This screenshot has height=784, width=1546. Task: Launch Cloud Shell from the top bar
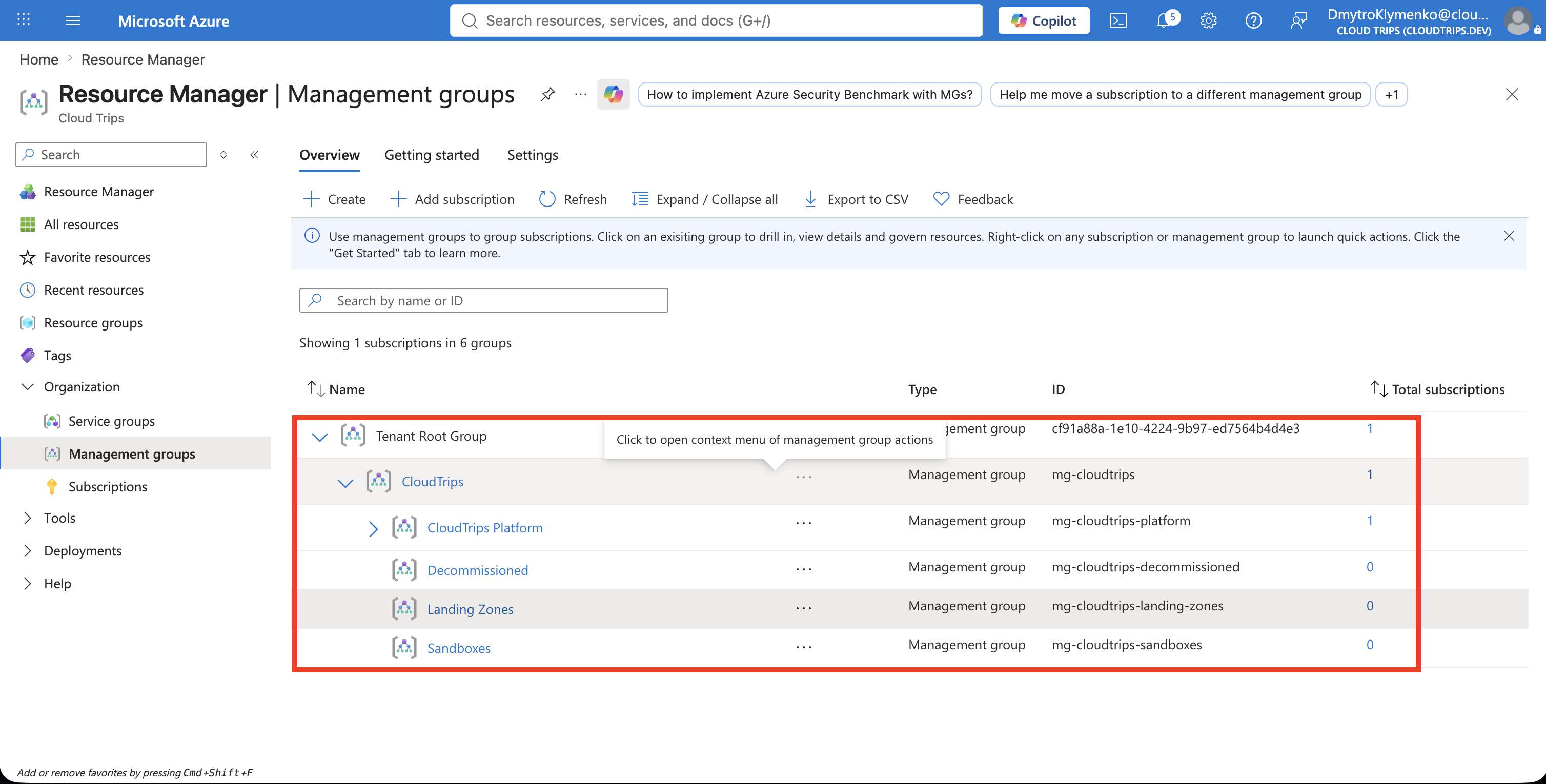click(1118, 20)
